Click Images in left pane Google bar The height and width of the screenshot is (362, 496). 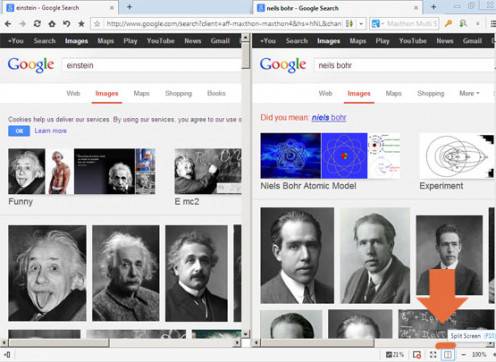click(76, 41)
